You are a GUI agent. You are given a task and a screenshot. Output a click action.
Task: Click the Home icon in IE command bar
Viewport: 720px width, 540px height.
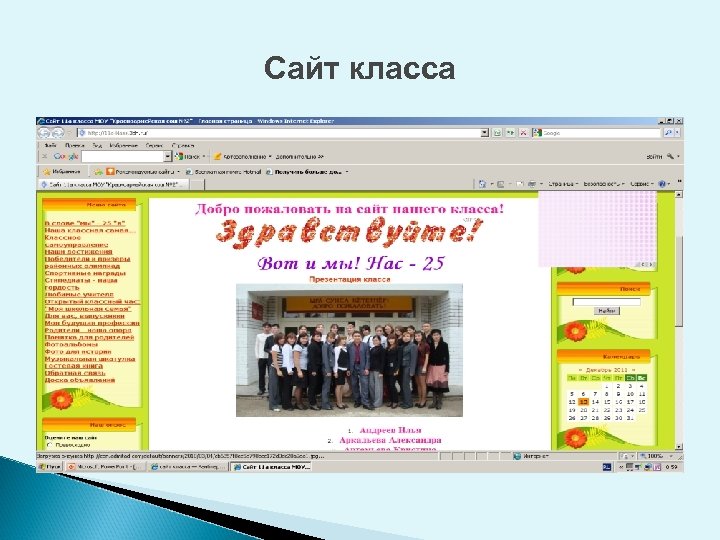coord(482,184)
